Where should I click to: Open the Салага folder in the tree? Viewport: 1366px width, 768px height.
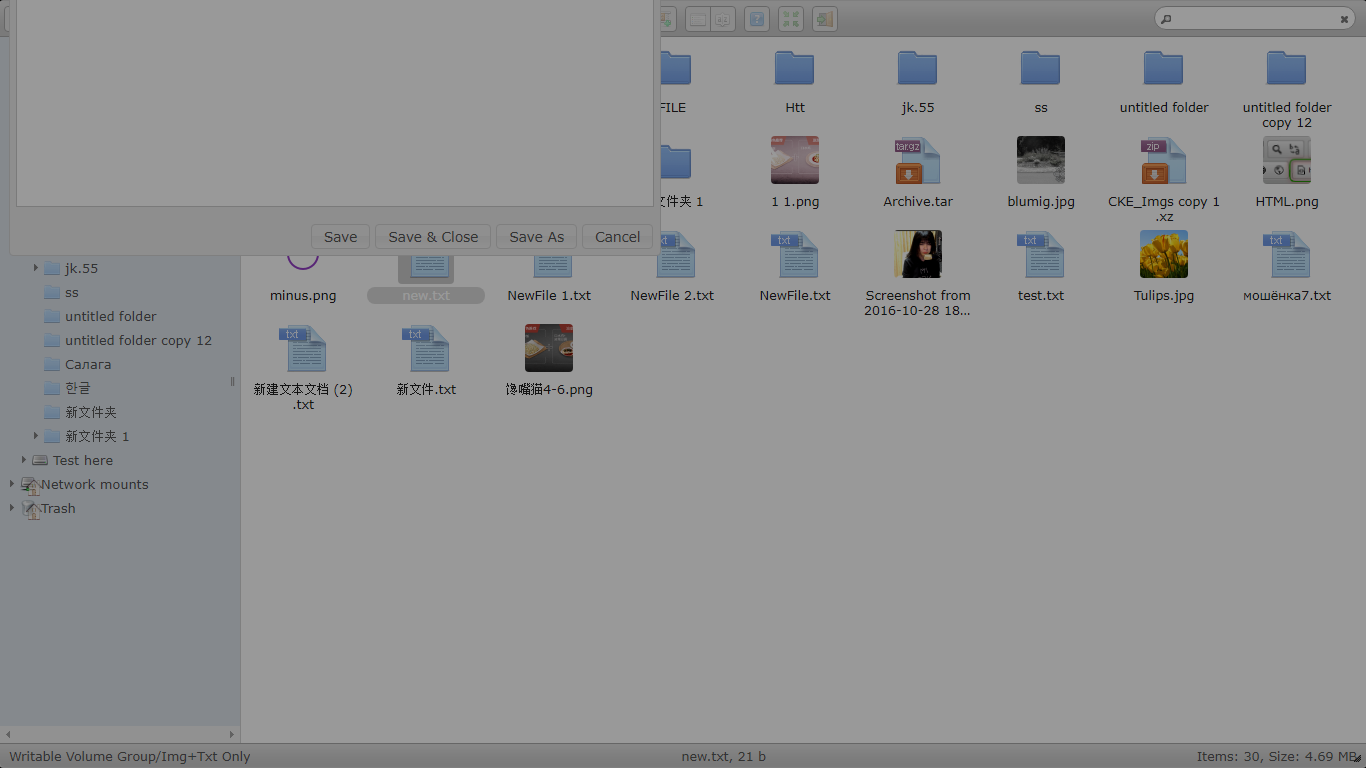88,364
